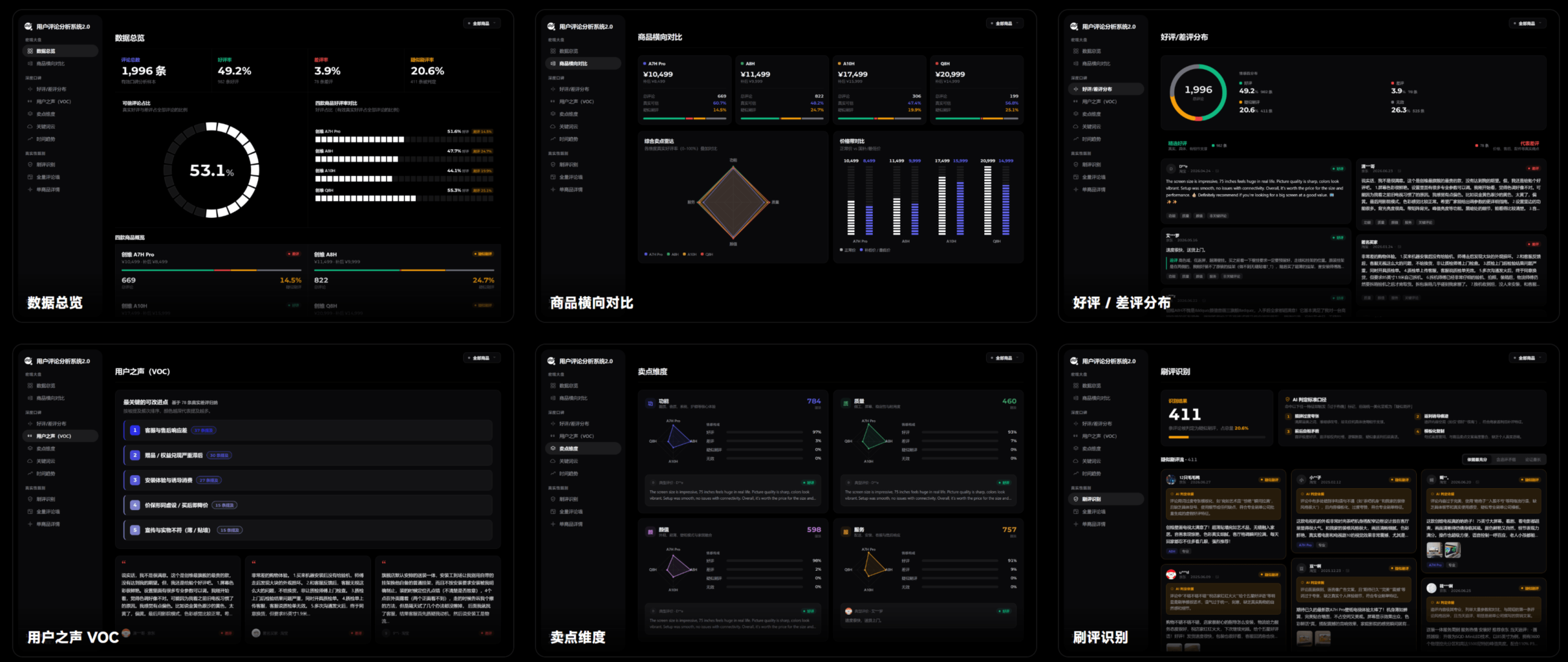Screen dimensions: 1568x662
Task: Click the orange progress bar under 411 识别结果
Action: [1178, 437]
